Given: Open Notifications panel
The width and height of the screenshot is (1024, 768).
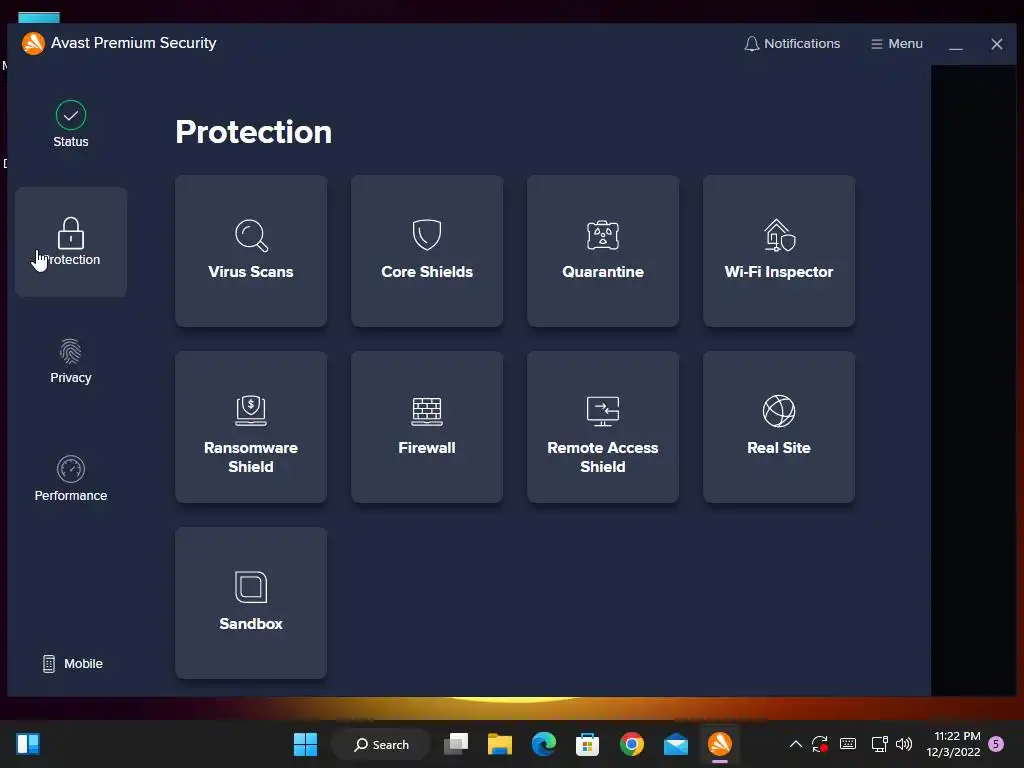Looking at the screenshot, I should 792,44.
